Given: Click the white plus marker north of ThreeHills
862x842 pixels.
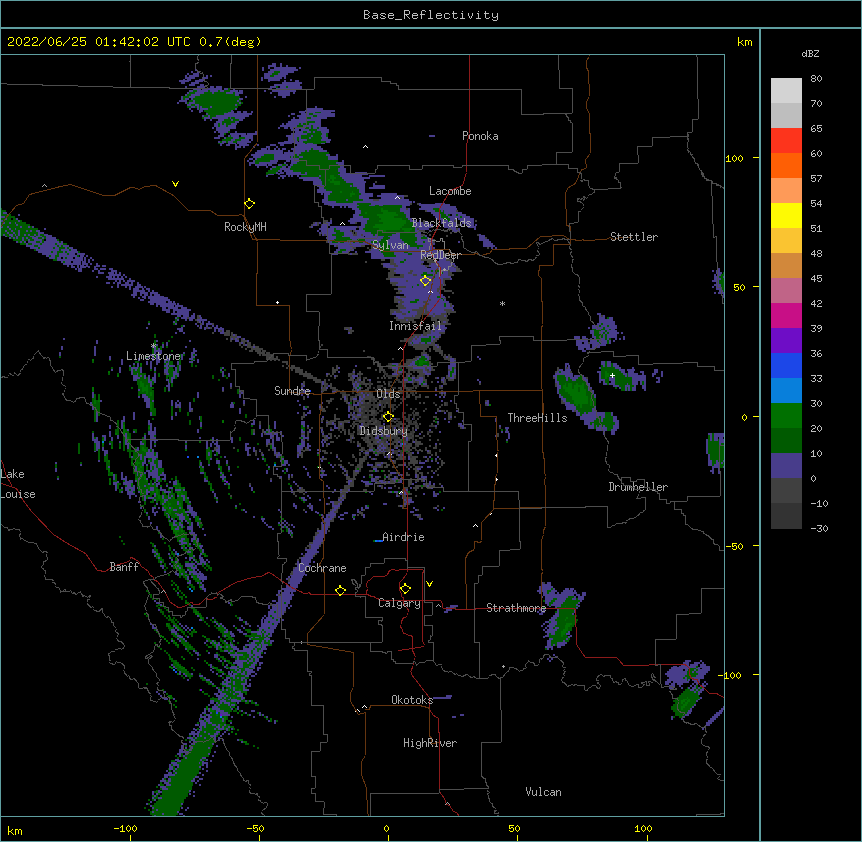Looking at the screenshot, I should 612,375.
